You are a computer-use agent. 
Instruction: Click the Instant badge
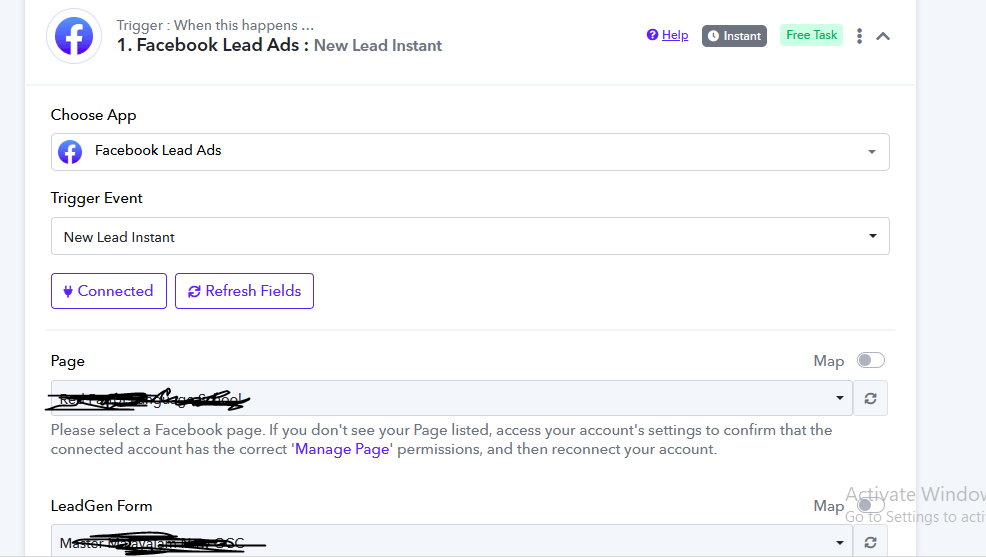coord(734,36)
